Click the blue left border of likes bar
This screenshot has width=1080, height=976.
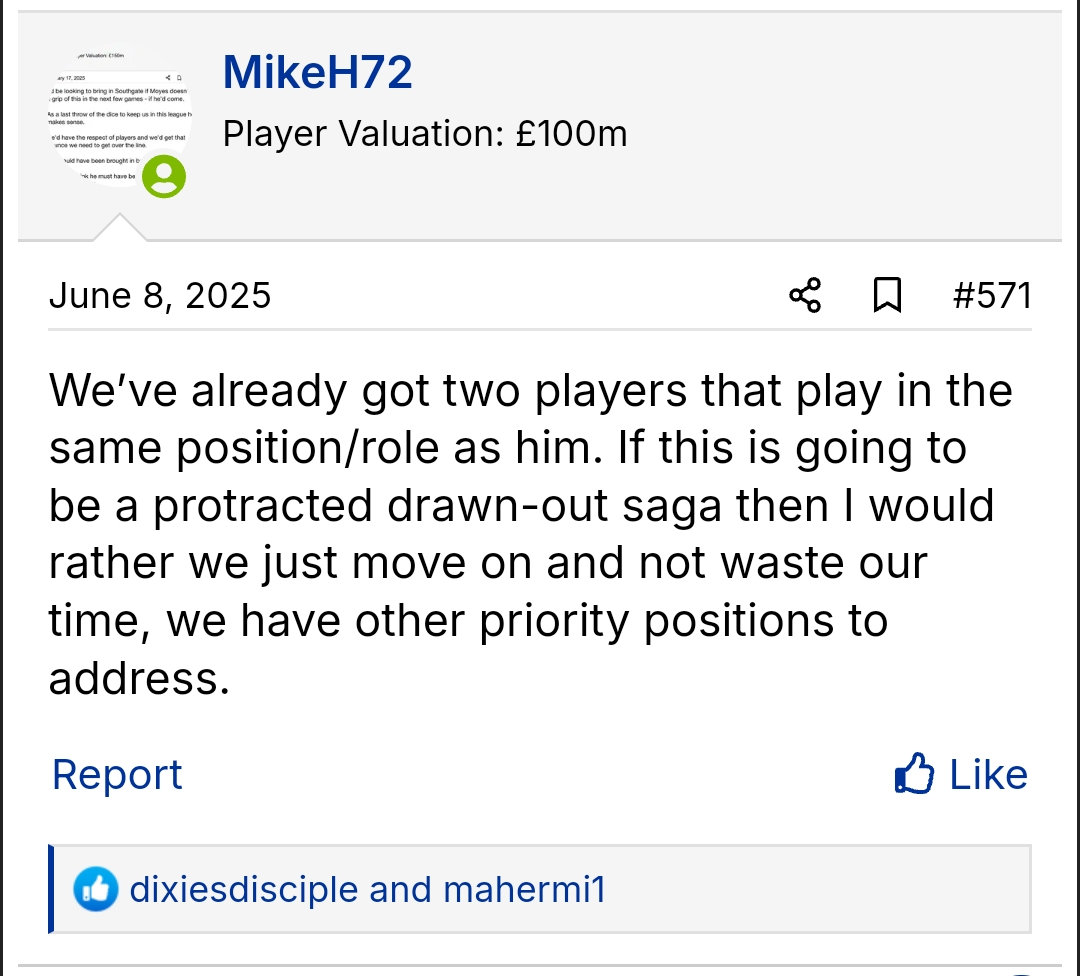[51, 889]
